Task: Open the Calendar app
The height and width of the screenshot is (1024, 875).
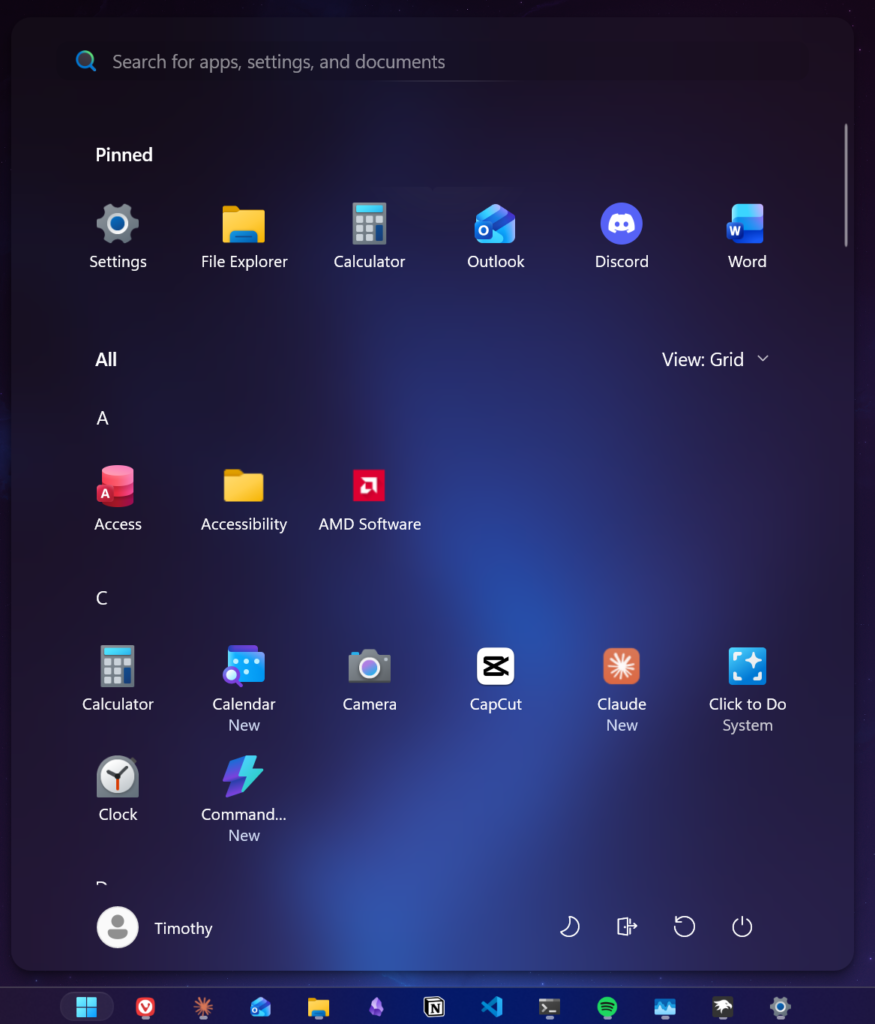Action: [244, 689]
